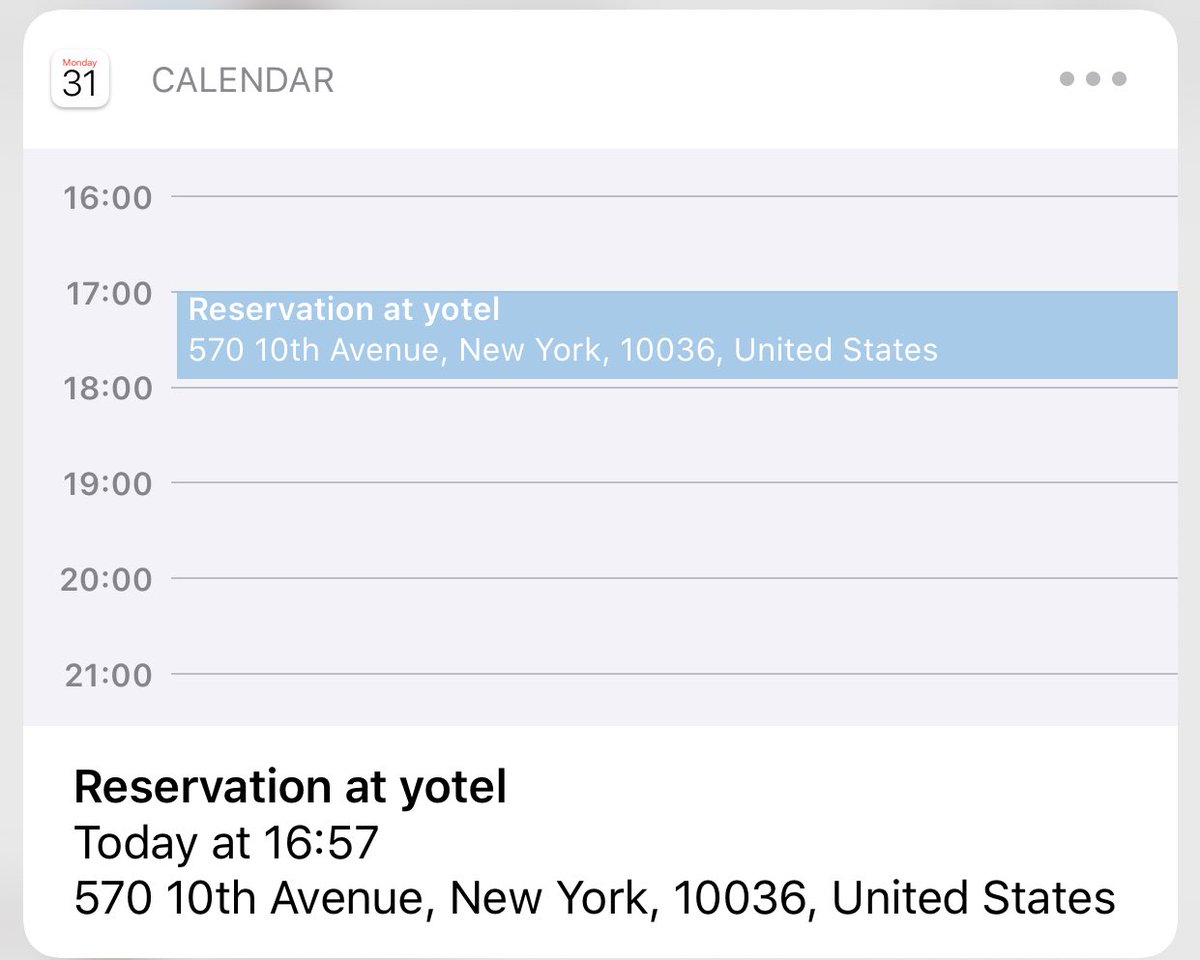Screen dimensions: 1200x960
Task: Select the 19:00 empty time slot
Action: (x=674, y=483)
